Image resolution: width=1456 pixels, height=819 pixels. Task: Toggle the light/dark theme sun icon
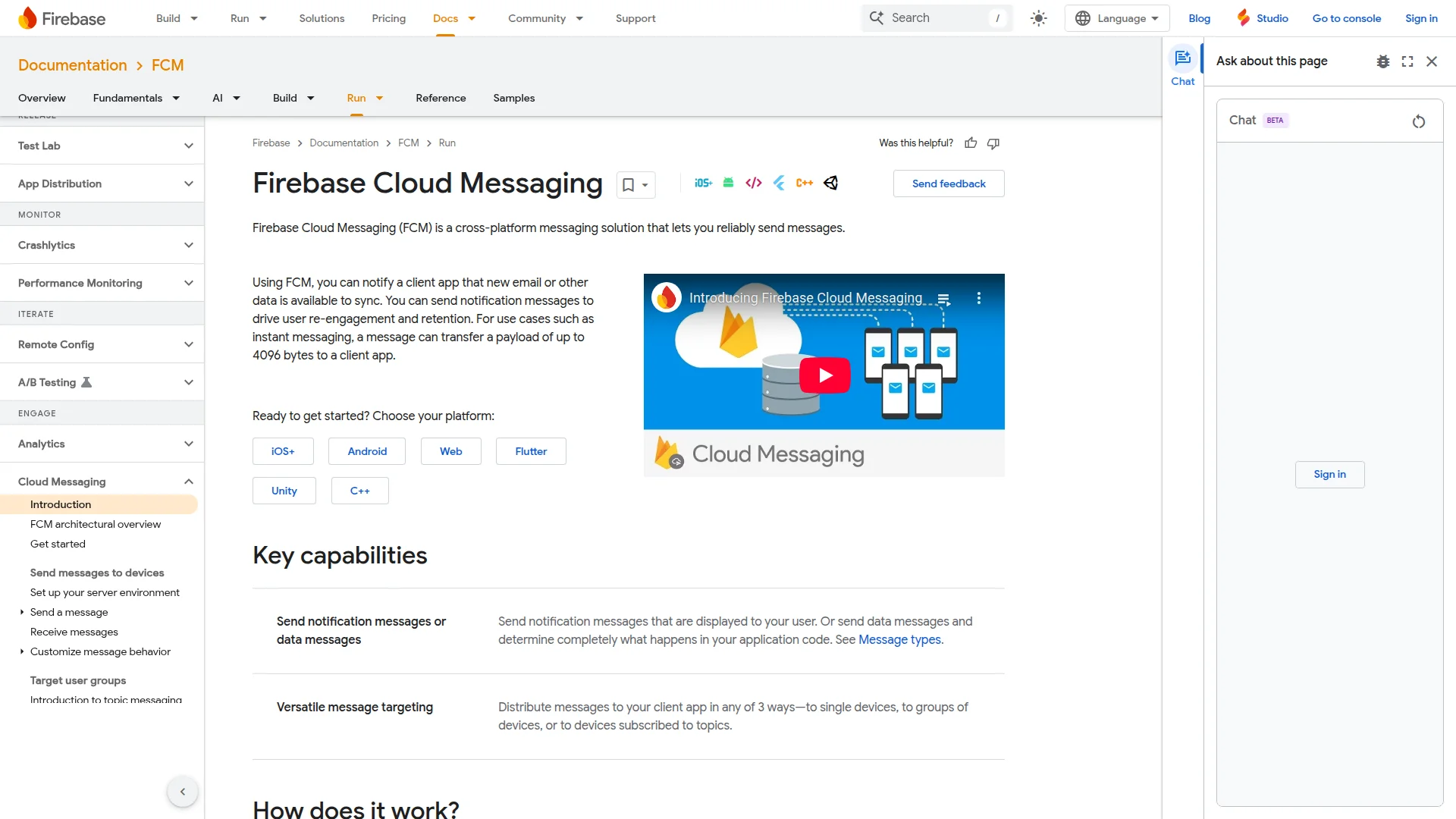pos(1039,18)
